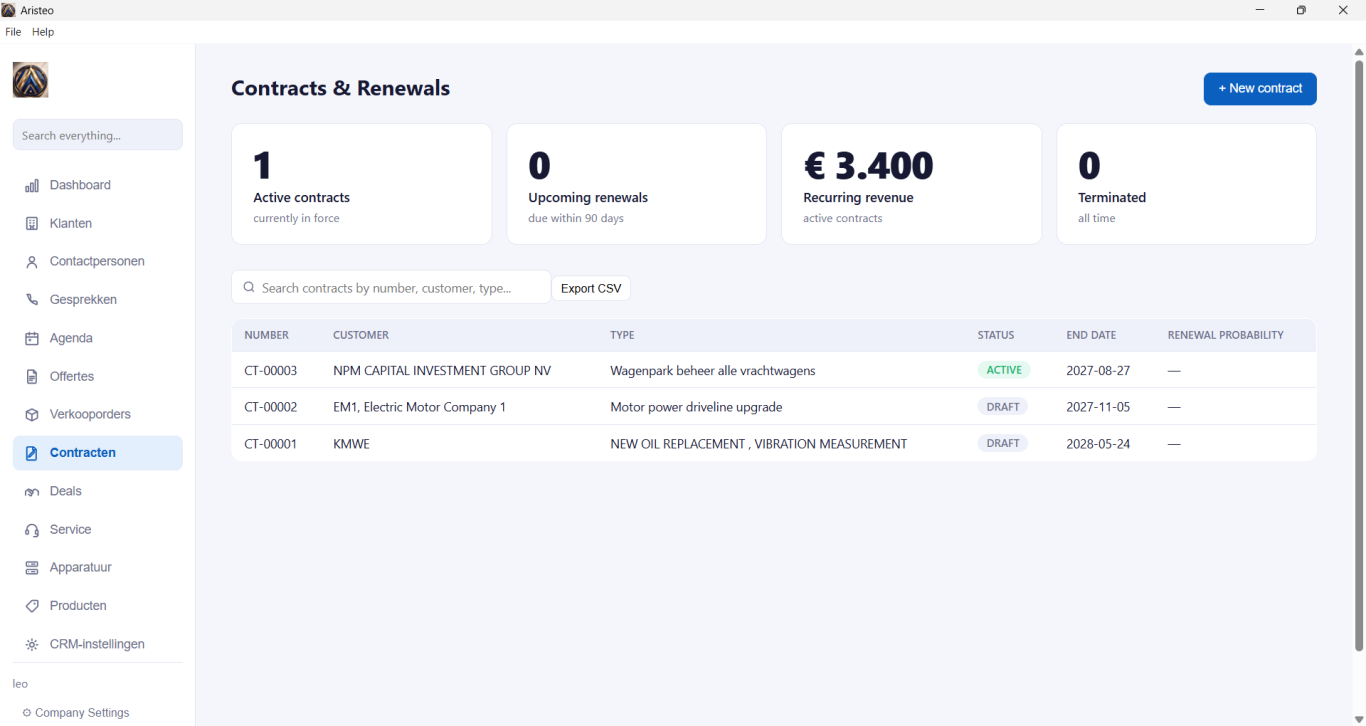This screenshot has height=726, width=1366.
Task: Click the Verkooporders box icon
Action: 32,415
